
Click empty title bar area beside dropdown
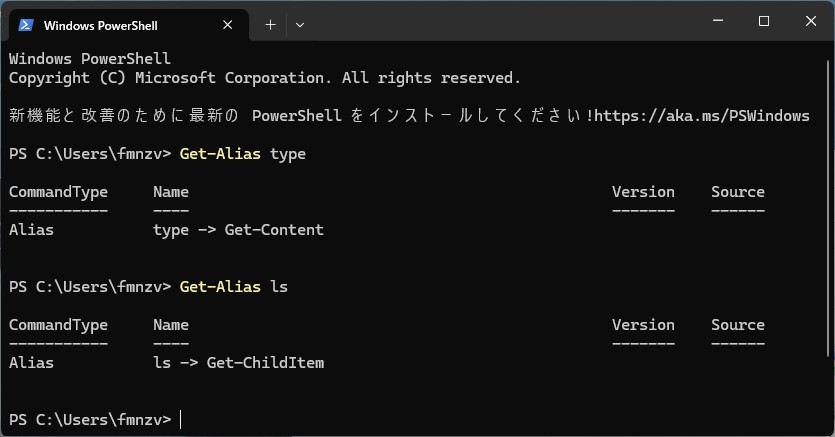(500, 22)
